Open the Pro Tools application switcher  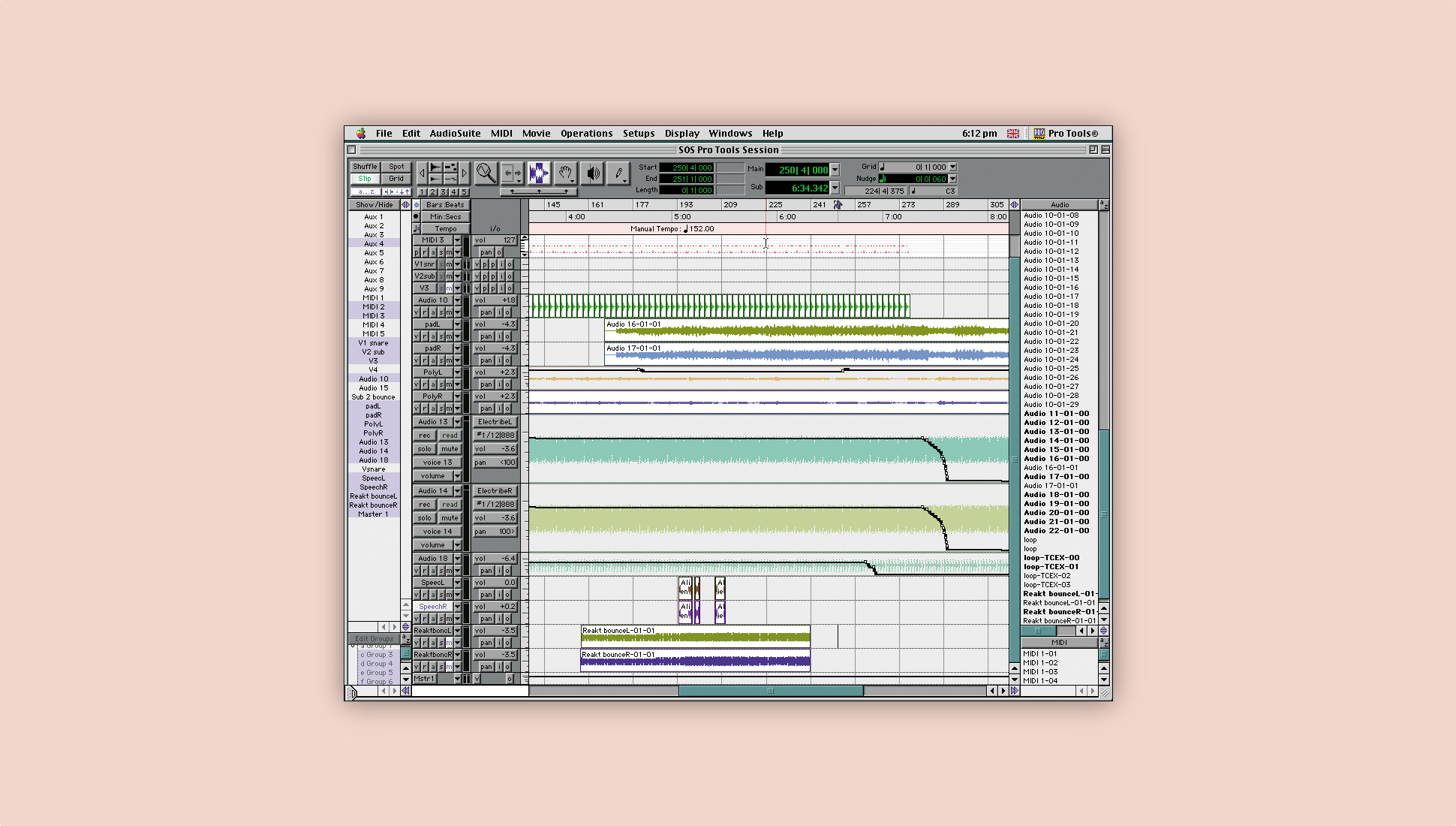(1066, 133)
